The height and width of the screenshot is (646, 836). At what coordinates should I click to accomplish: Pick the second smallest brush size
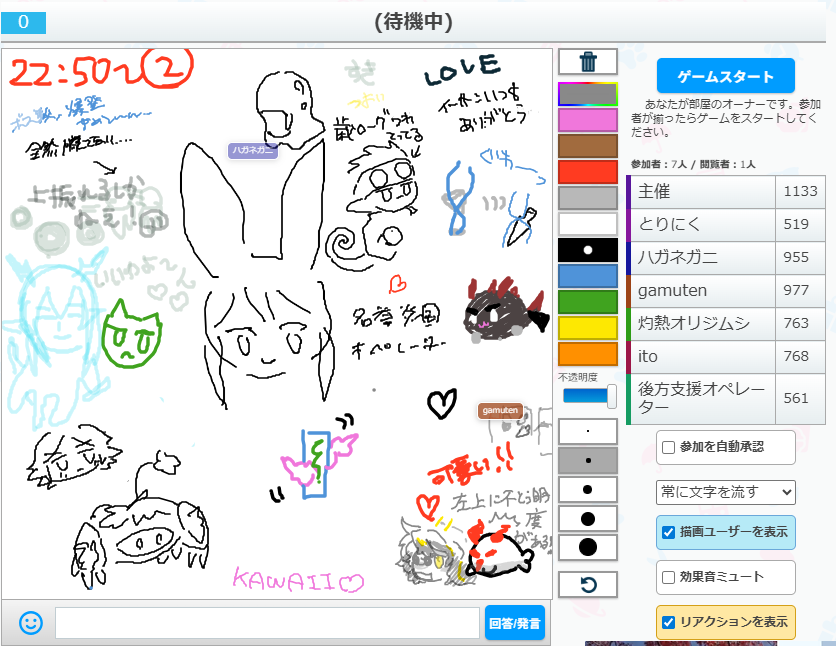587,460
